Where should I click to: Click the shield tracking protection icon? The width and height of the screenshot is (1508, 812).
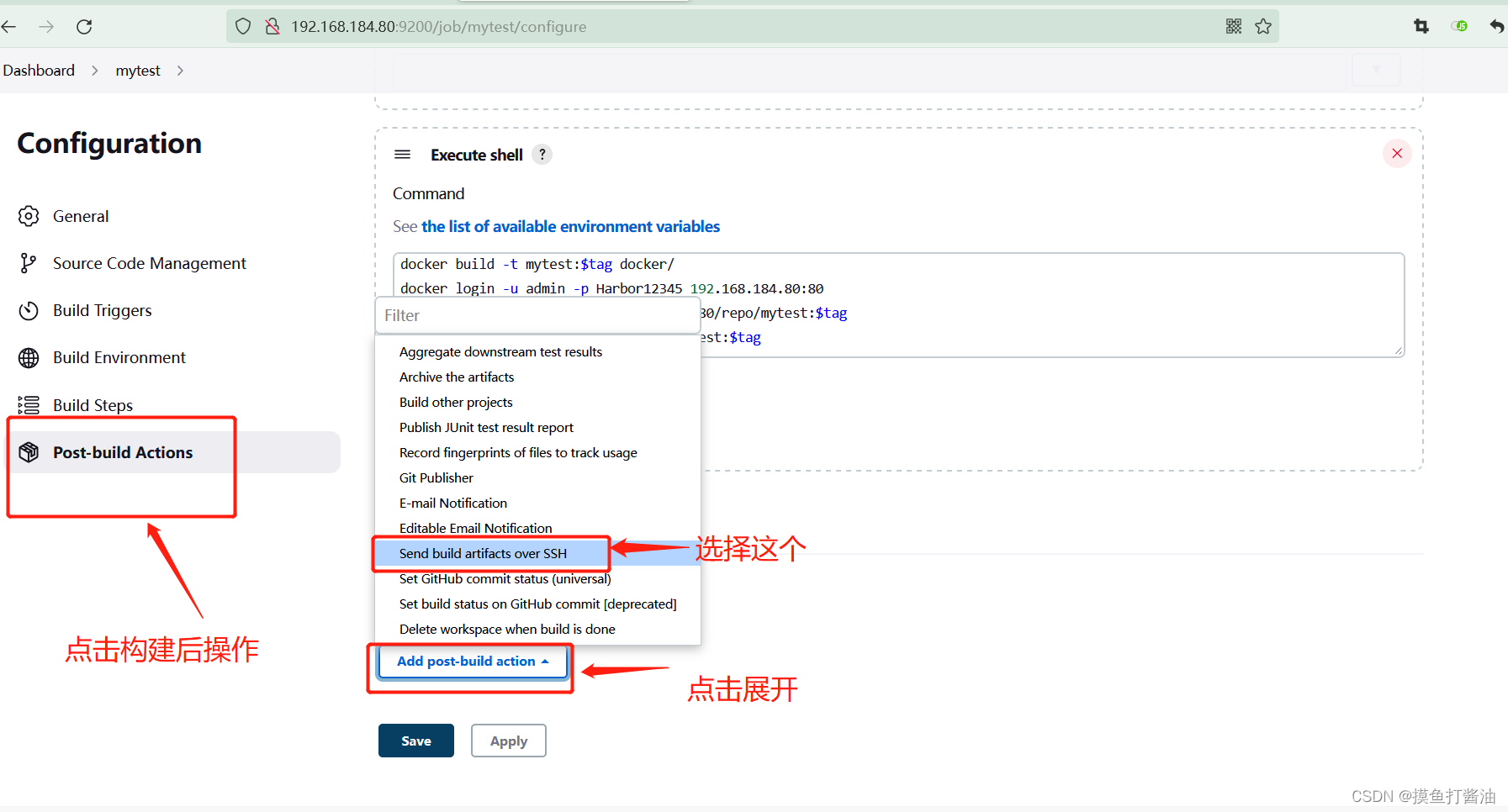[243, 27]
